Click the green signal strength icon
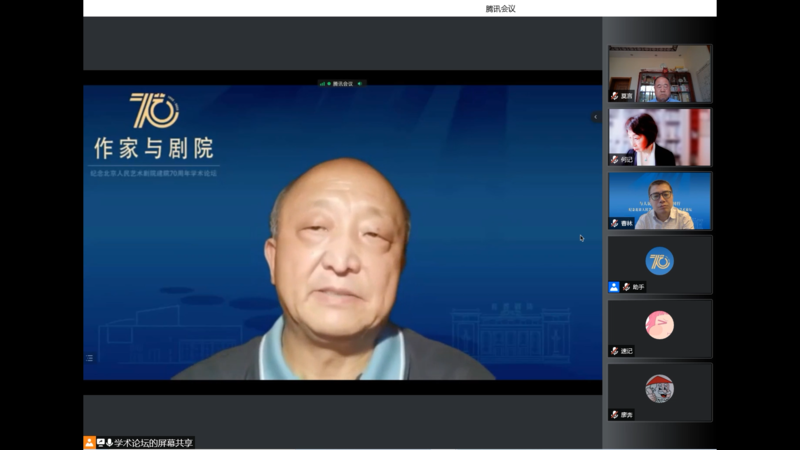Viewport: 800px width, 450px height. click(323, 83)
